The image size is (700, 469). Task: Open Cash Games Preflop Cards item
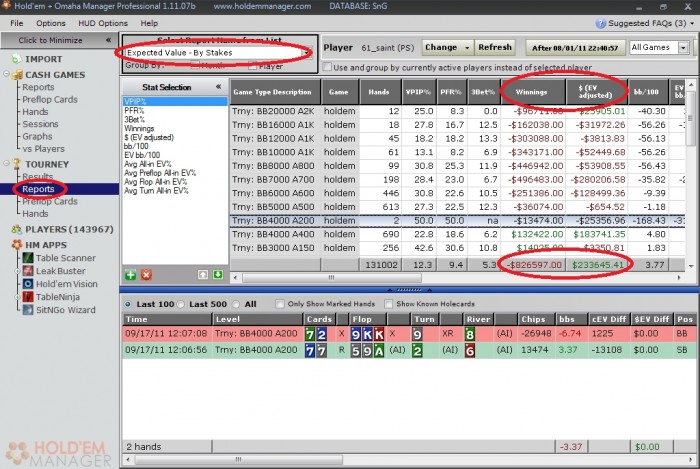50,100
